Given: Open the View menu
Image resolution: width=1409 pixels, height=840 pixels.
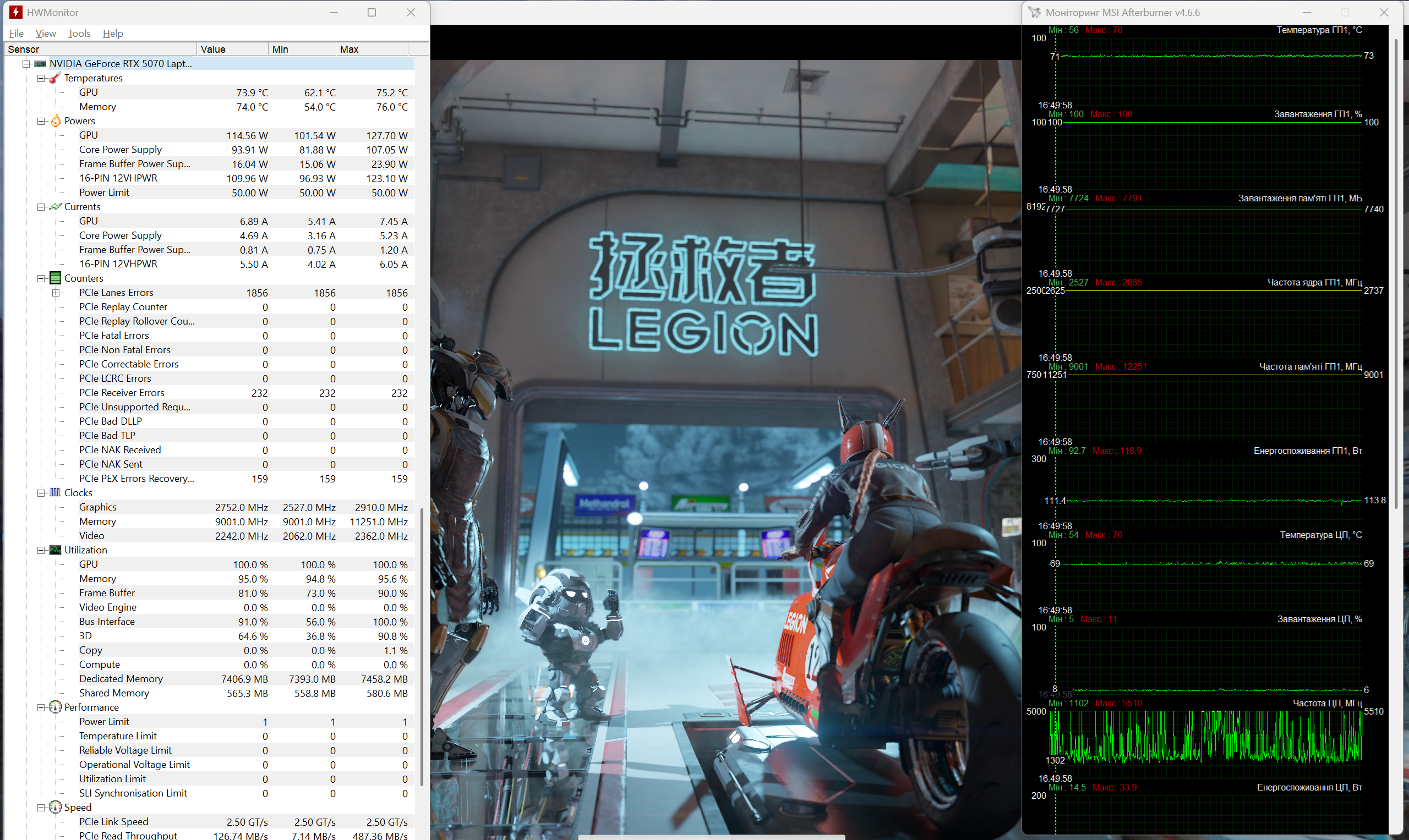Looking at the screenshot, I should pos(45,34).
